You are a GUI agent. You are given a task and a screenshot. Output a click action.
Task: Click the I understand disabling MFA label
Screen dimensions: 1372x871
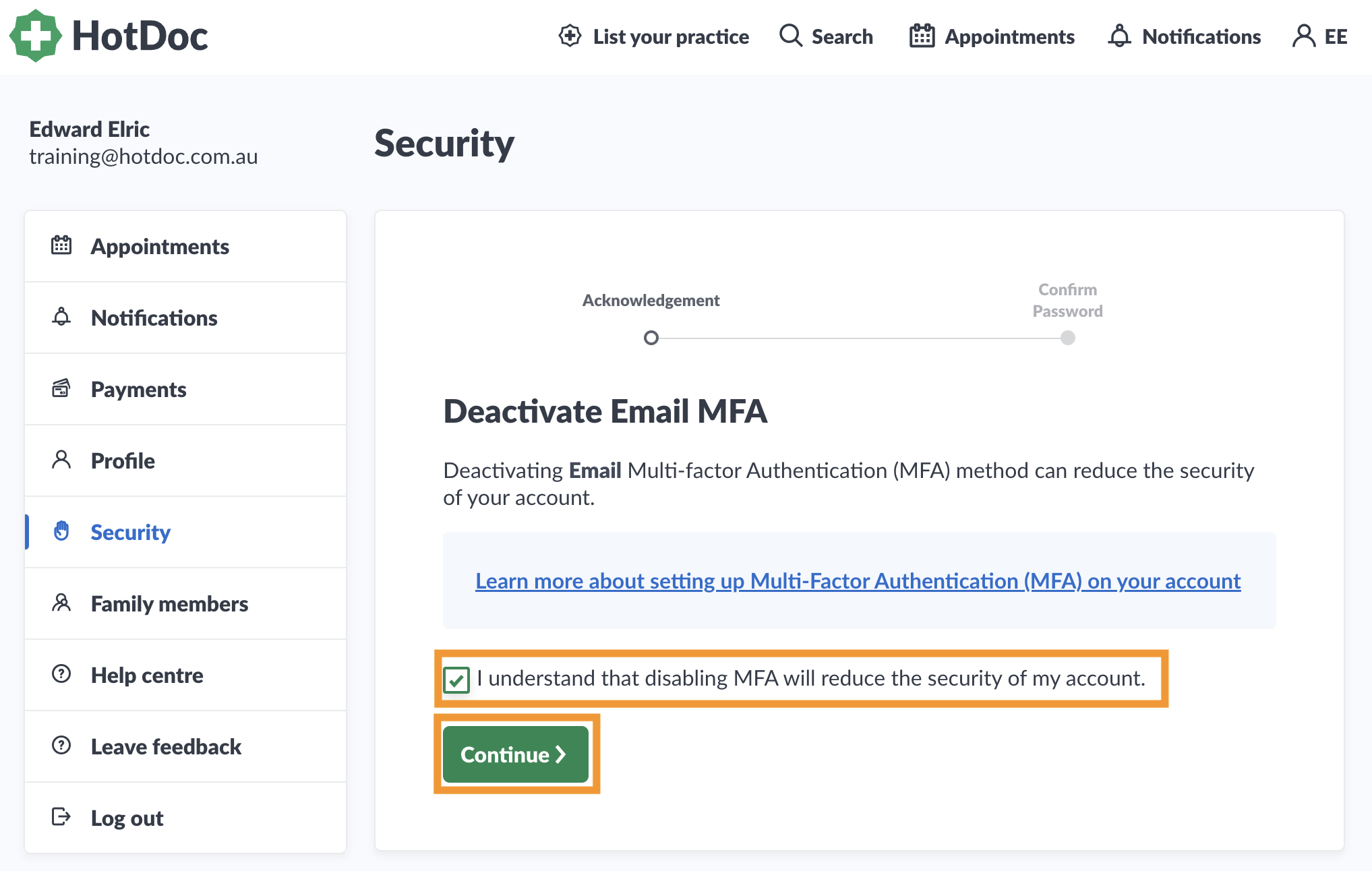pyautogui.click(x=810, y=678)
